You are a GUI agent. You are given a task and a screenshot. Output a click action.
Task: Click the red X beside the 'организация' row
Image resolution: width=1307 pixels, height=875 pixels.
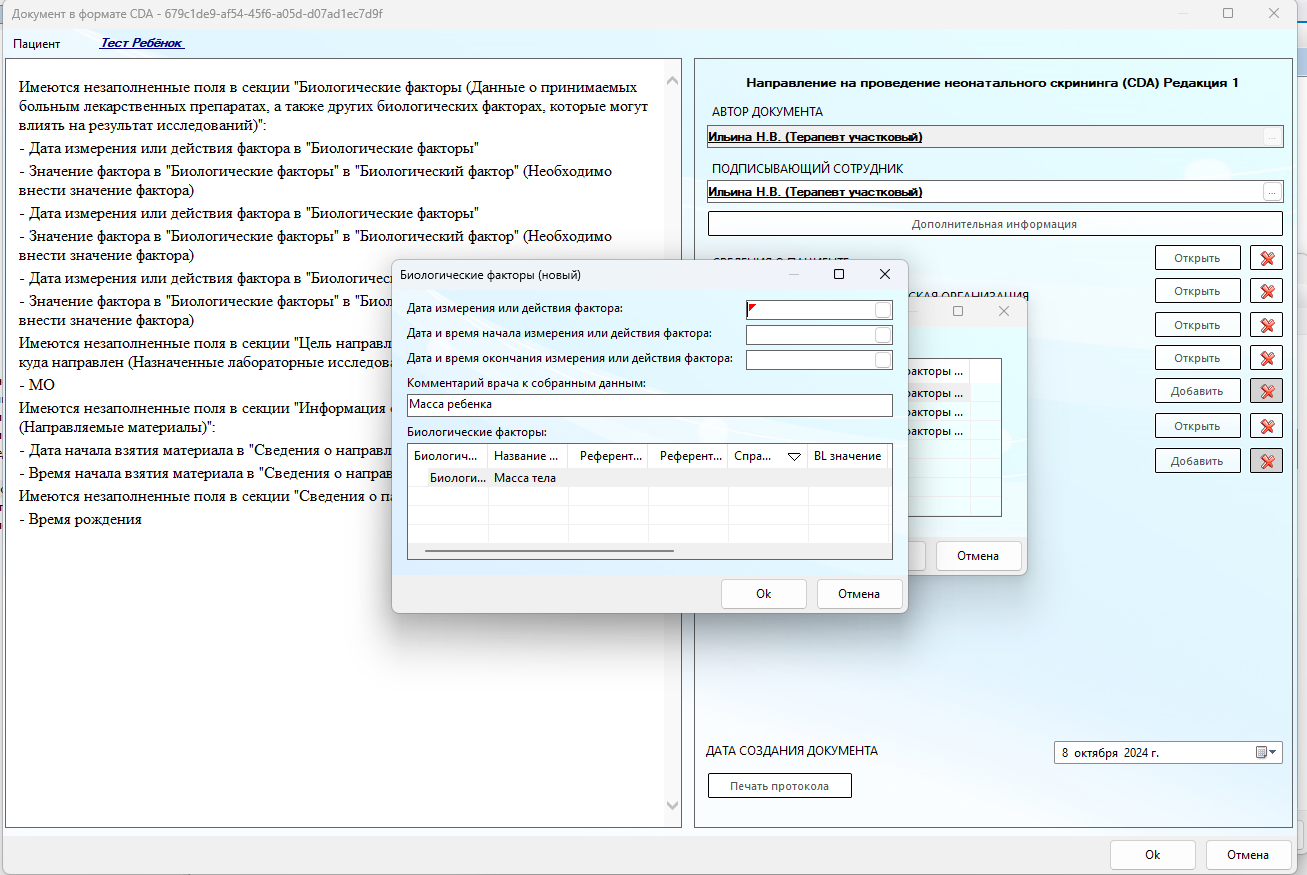1266,291
